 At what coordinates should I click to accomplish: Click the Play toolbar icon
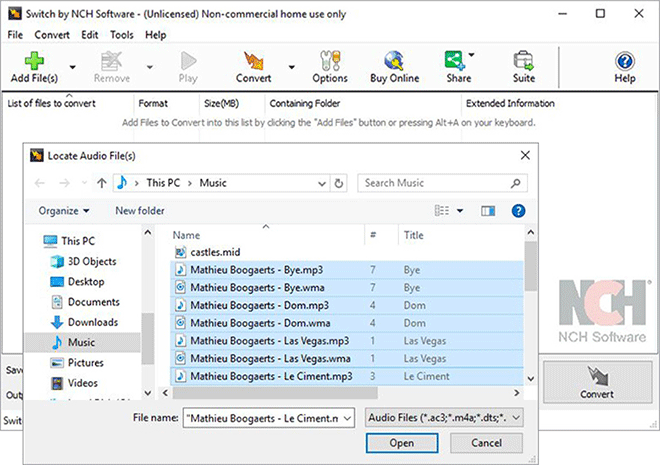point(188,67)
